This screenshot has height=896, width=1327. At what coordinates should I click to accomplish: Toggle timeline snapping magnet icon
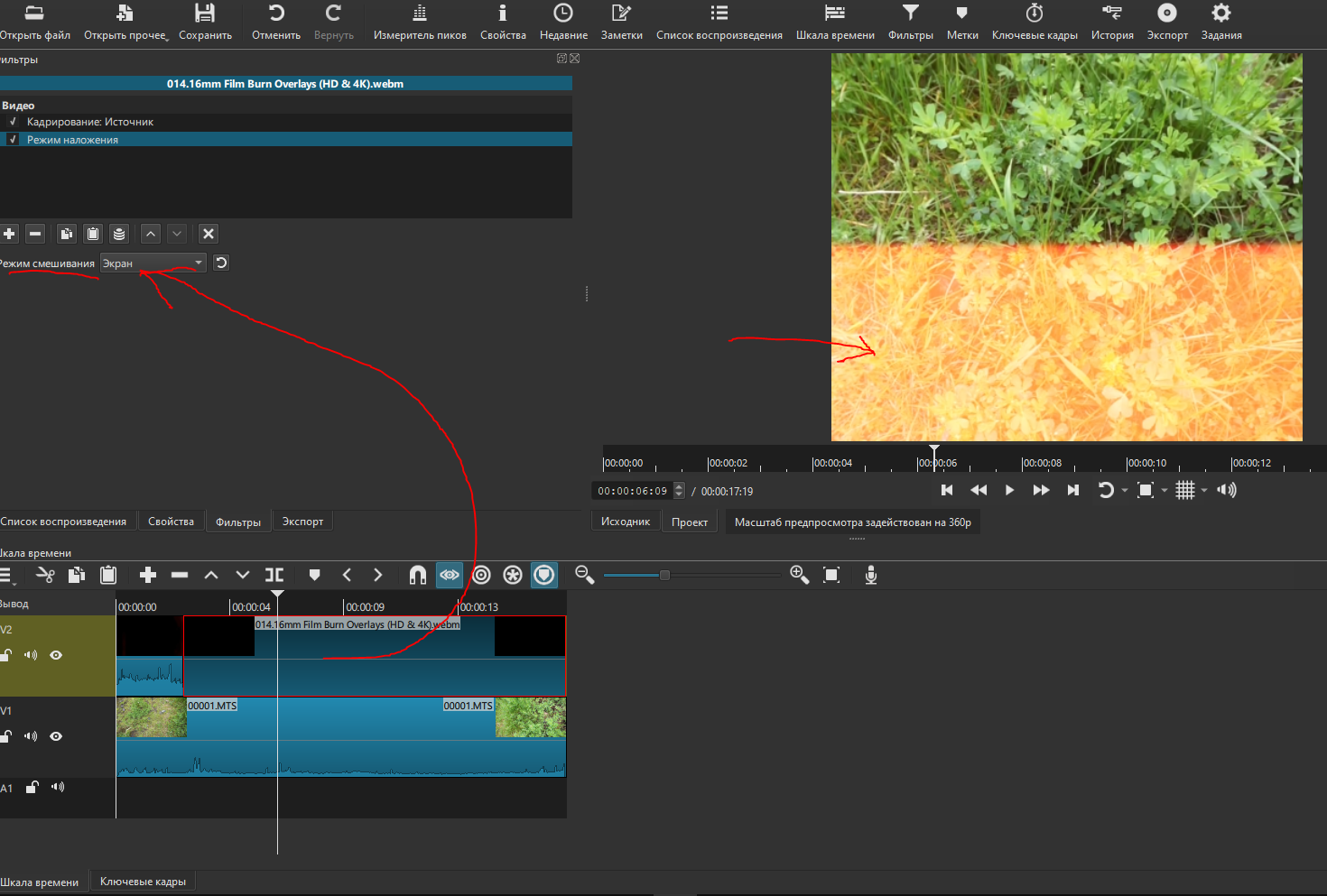coord(417,575)
